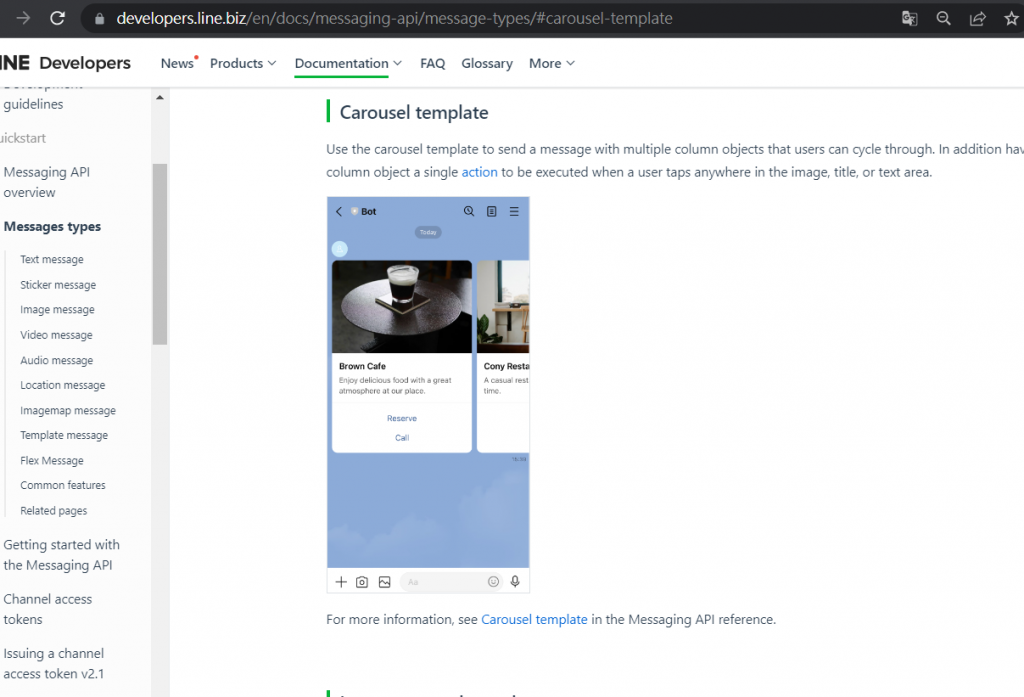Click the emoji smiley icon in chat bar
The width and height of the screenshot is (1024, 697).
494,581
